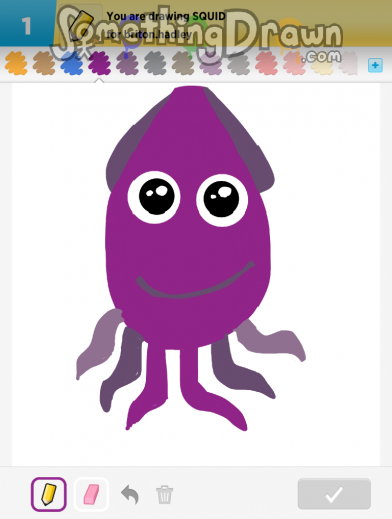
Task: Pick the tan brown color swatch
Action: point(44,63)
